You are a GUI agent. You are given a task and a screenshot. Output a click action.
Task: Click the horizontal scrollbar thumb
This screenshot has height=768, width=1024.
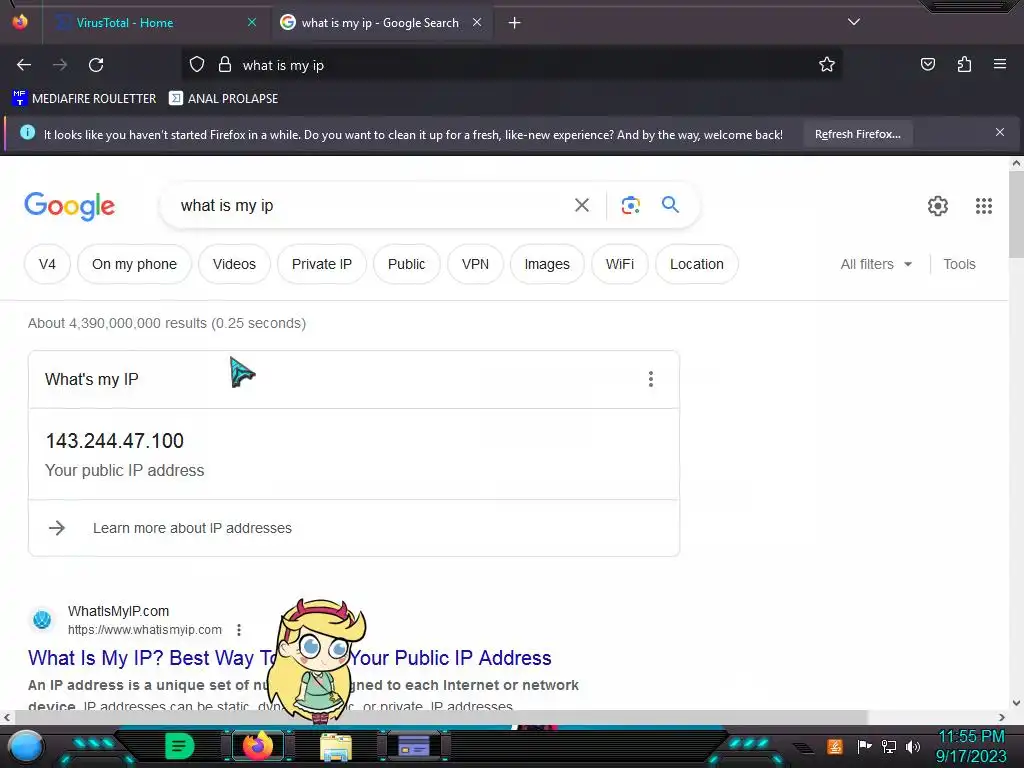(x=441, y=717)
